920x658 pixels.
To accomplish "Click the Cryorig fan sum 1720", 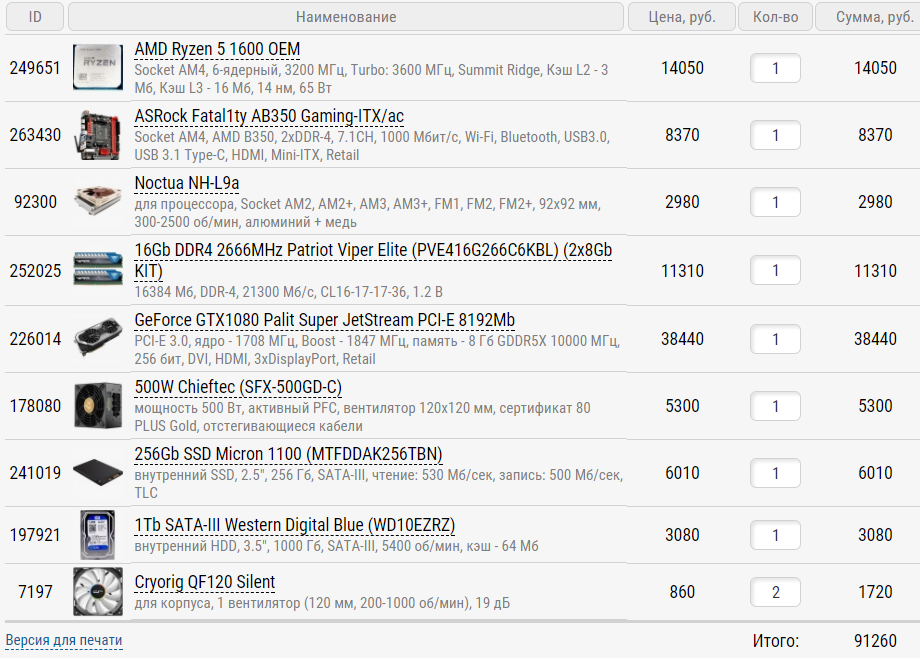I will pyautogui.click(x=875, y=592).
